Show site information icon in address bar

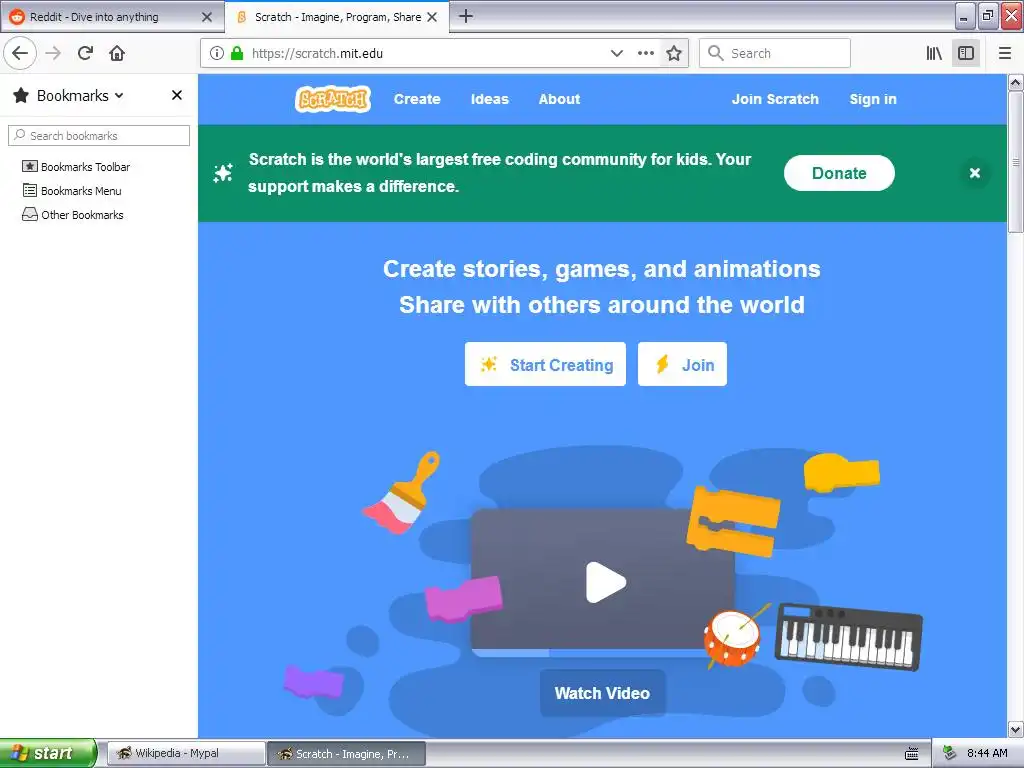coord(217,53)
